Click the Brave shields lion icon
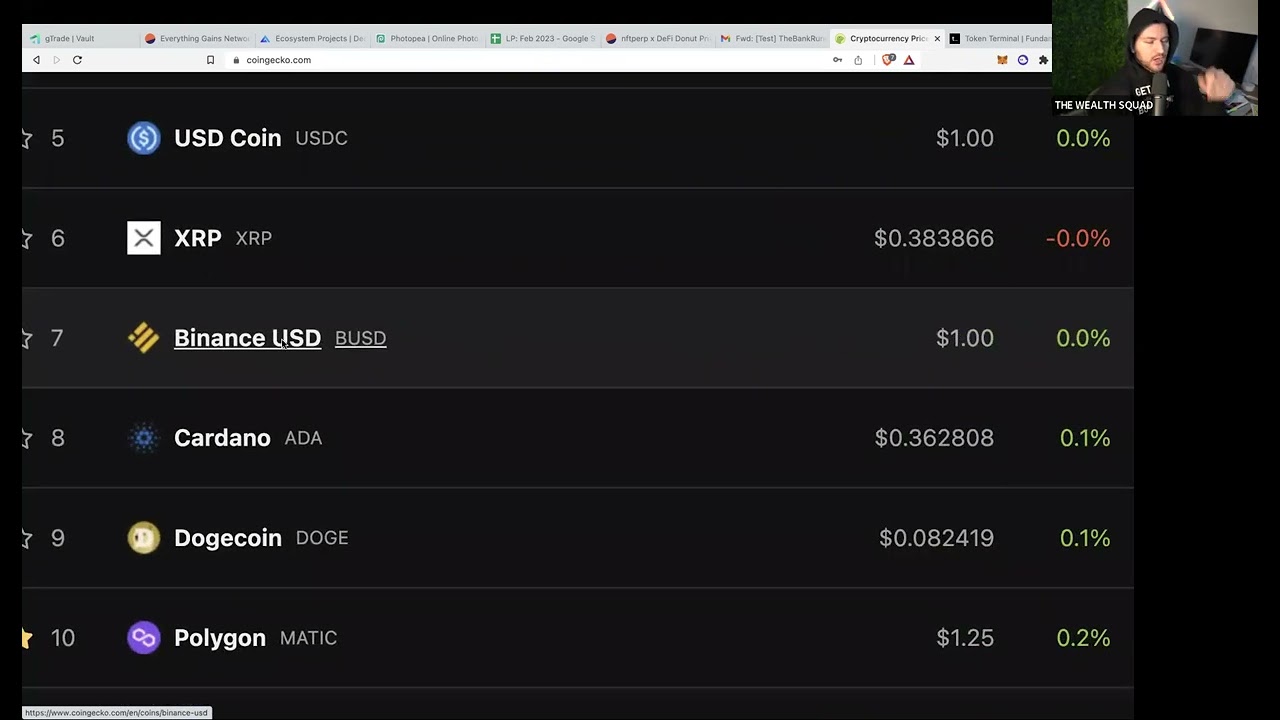This screenshot has width=1280, height=720. [x=887, y=60]
